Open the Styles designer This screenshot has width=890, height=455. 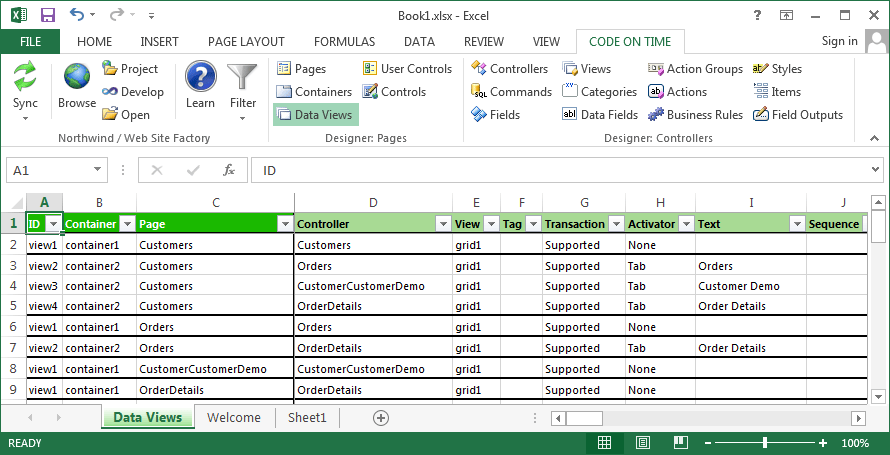pyautogui.click(x=778, y=69)
